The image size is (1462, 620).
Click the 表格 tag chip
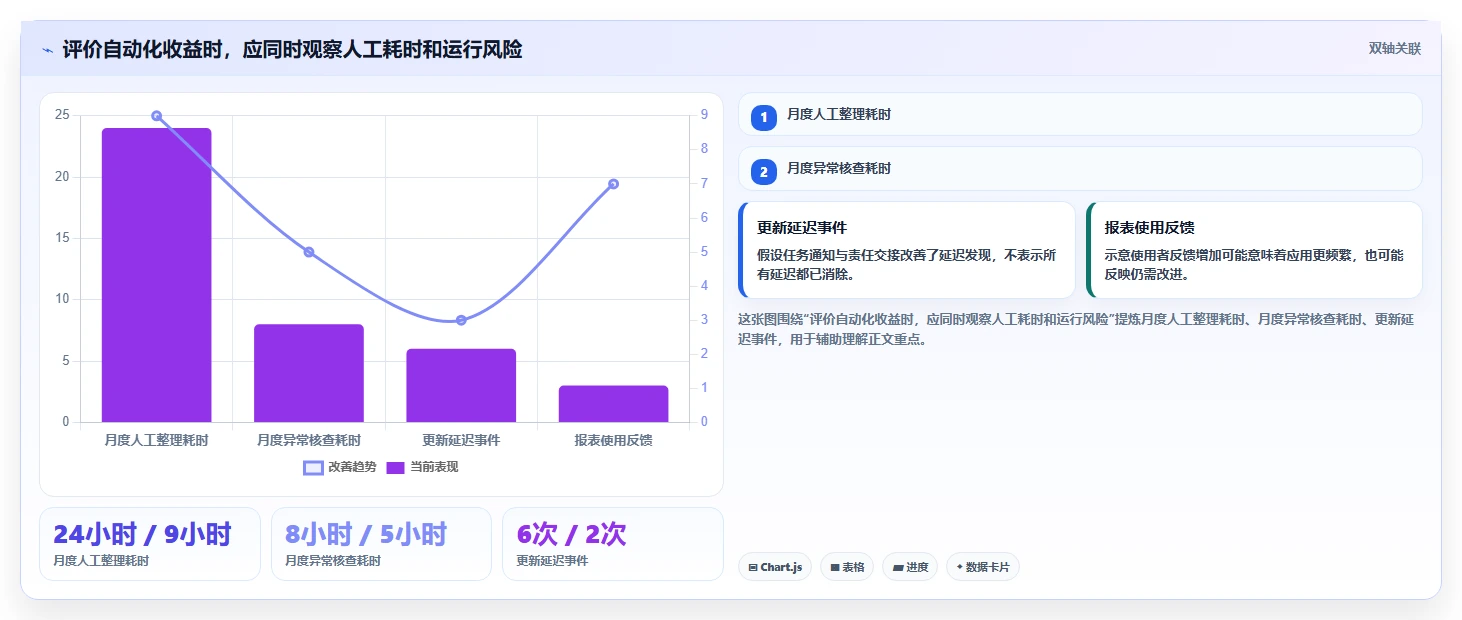(x=847, y=567)
